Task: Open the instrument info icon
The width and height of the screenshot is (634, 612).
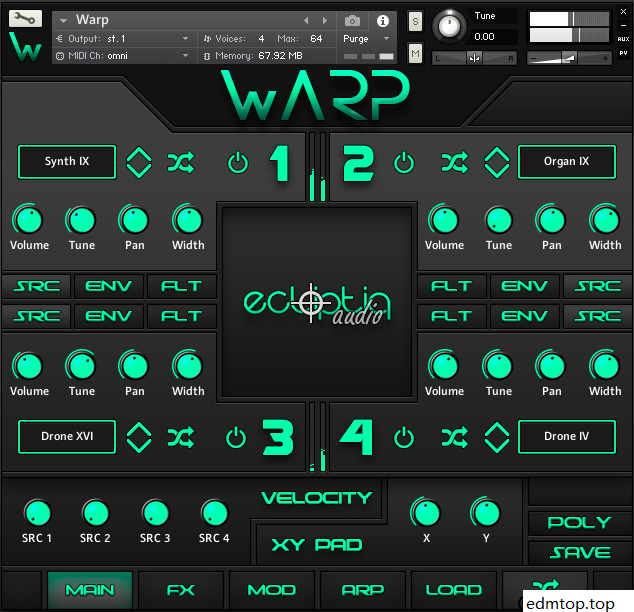Action: coord(382,20)
